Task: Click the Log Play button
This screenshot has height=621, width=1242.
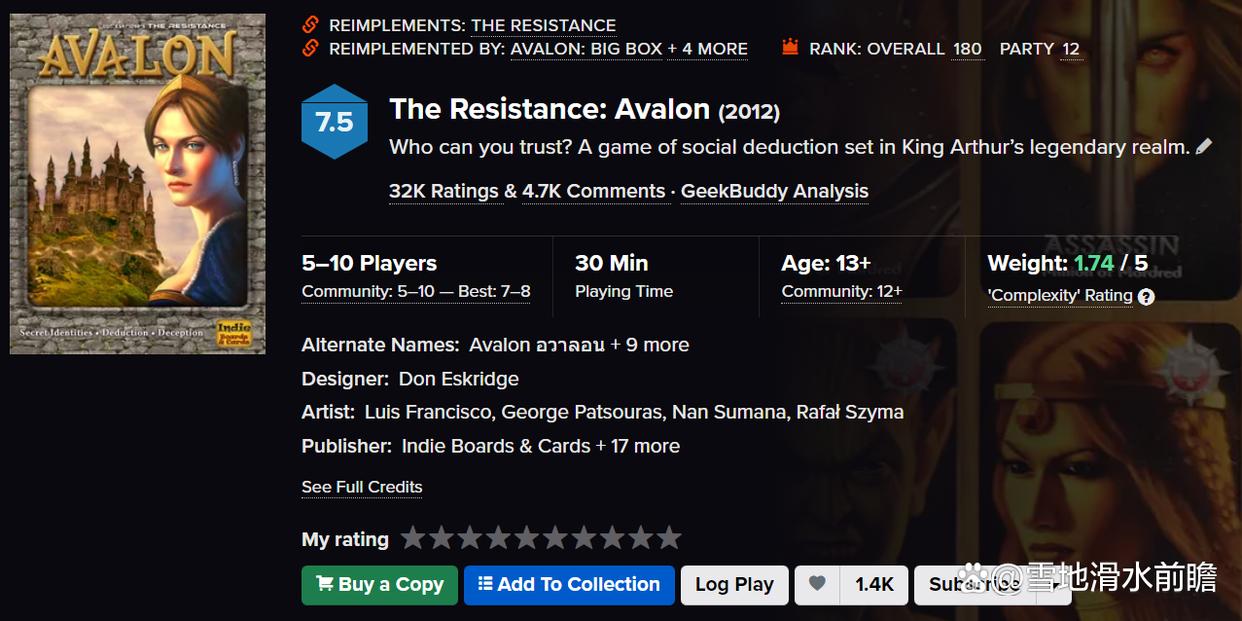Action: click(x=734, y=585)
